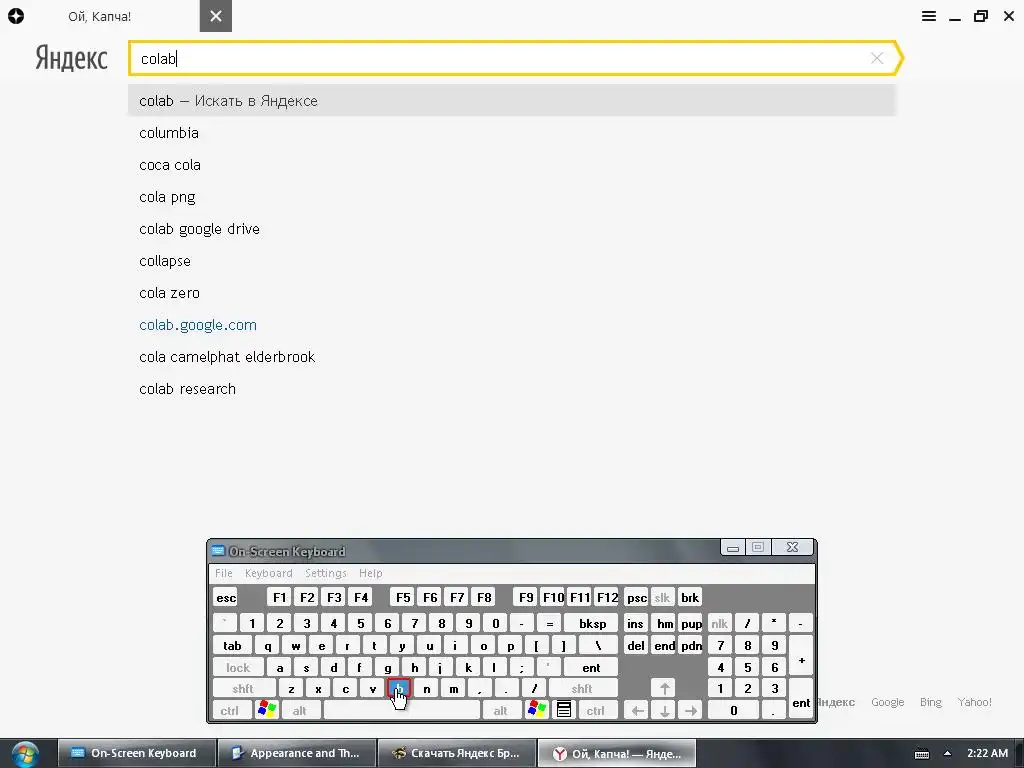Click the right Windows logo key

click(537, 709)
